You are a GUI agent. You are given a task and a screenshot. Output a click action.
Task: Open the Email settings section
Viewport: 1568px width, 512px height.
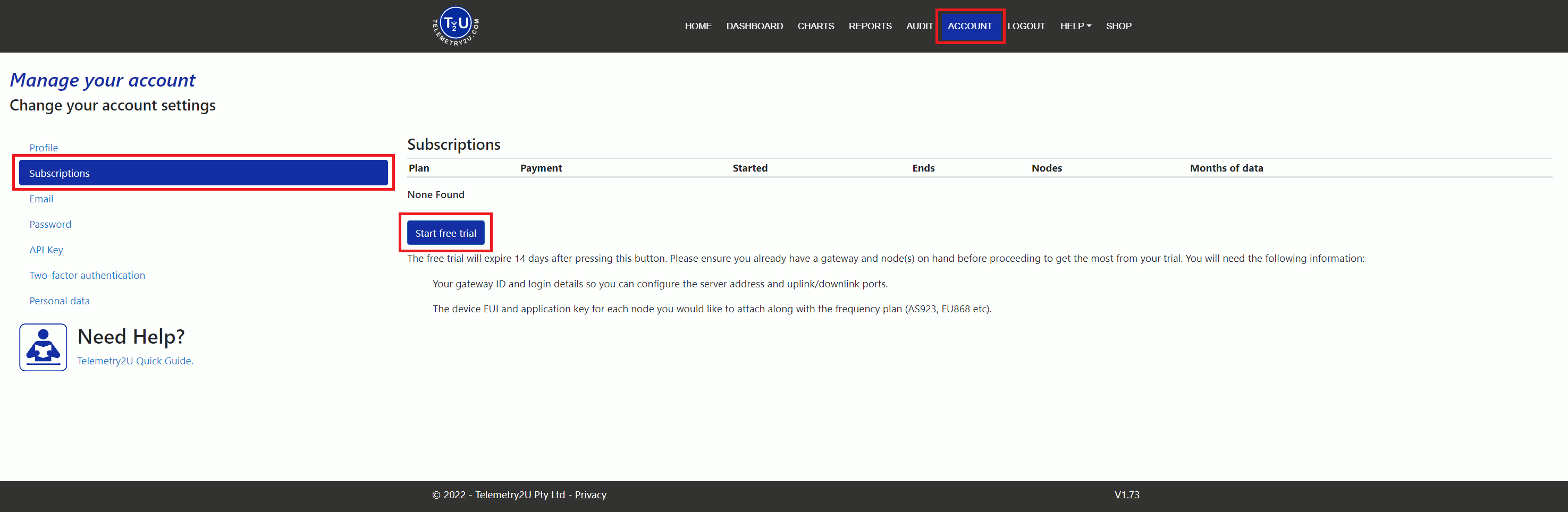click(41, 199)
